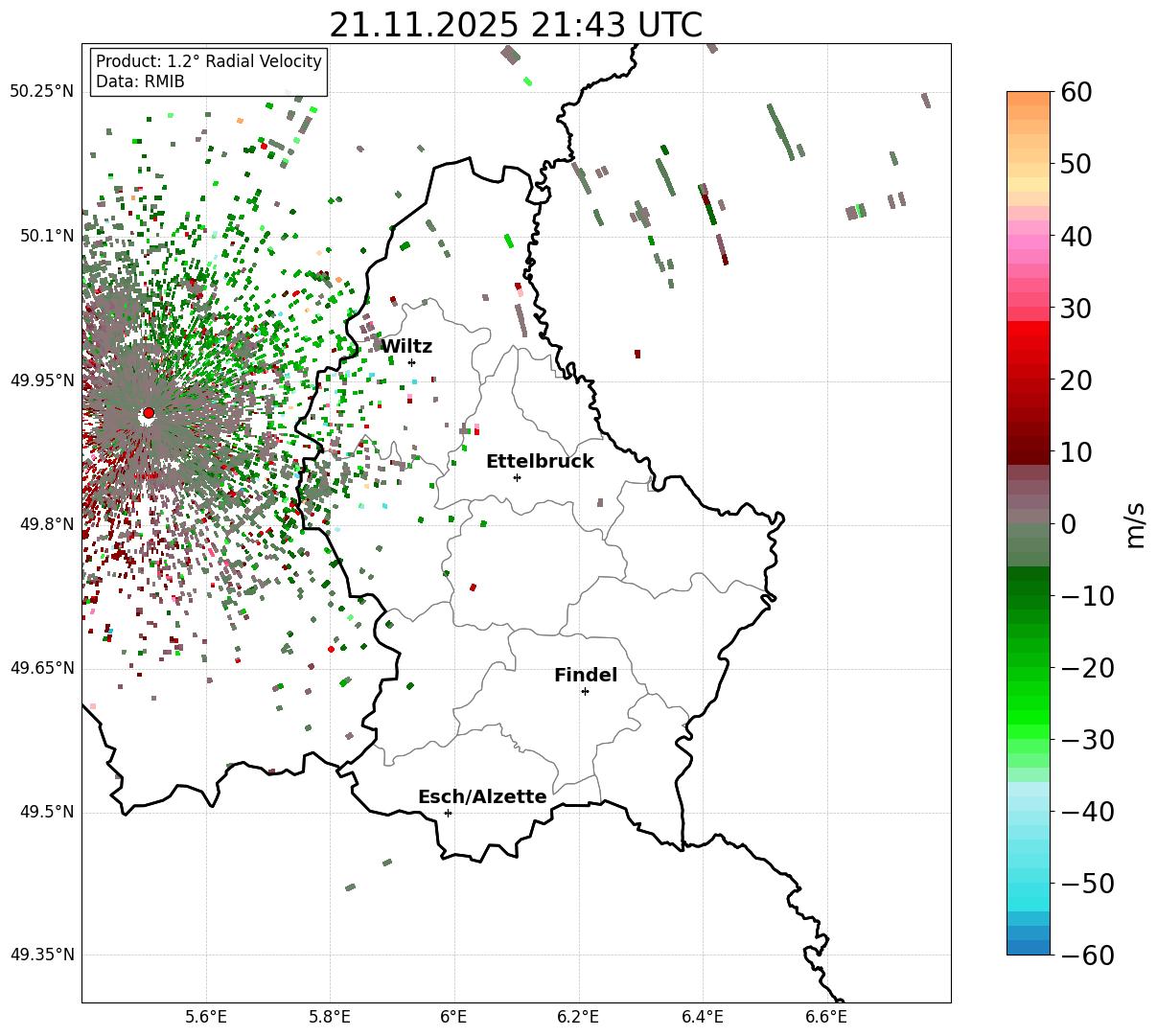Click the title 21.11.2025 21:43 UTC

tap(516, 24)
